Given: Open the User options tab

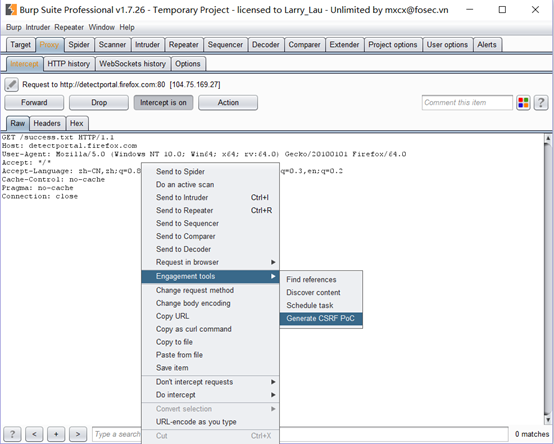Looking at the screenshot, I should 447,45.
